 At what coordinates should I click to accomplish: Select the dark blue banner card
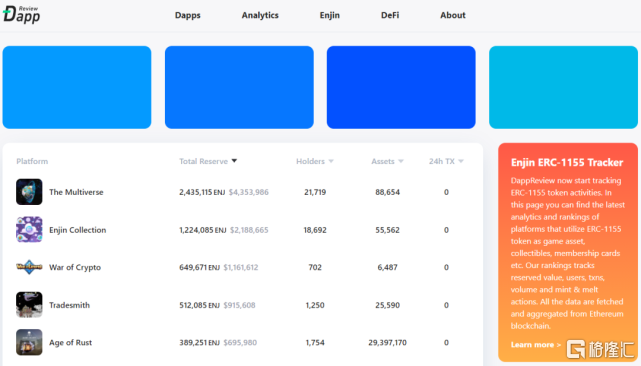point(401,87)
